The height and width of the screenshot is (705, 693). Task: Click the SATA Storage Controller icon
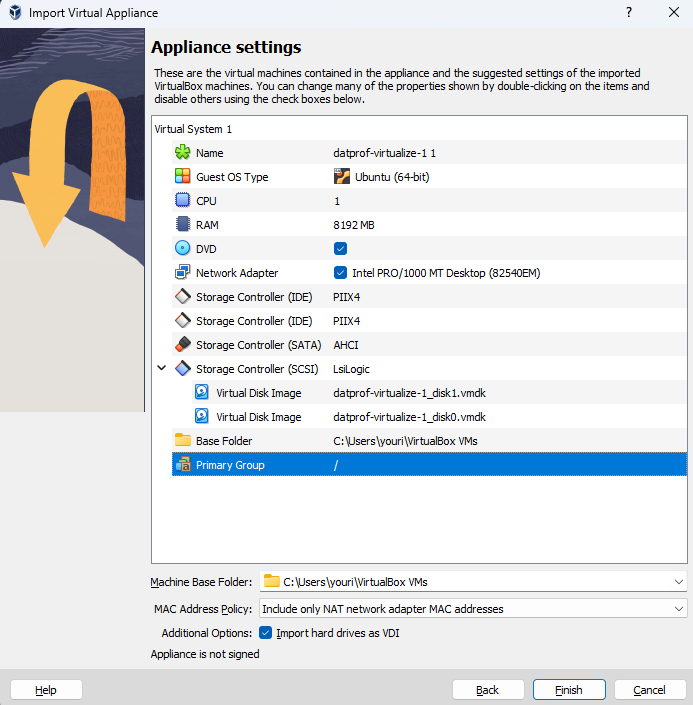point(182,345)
